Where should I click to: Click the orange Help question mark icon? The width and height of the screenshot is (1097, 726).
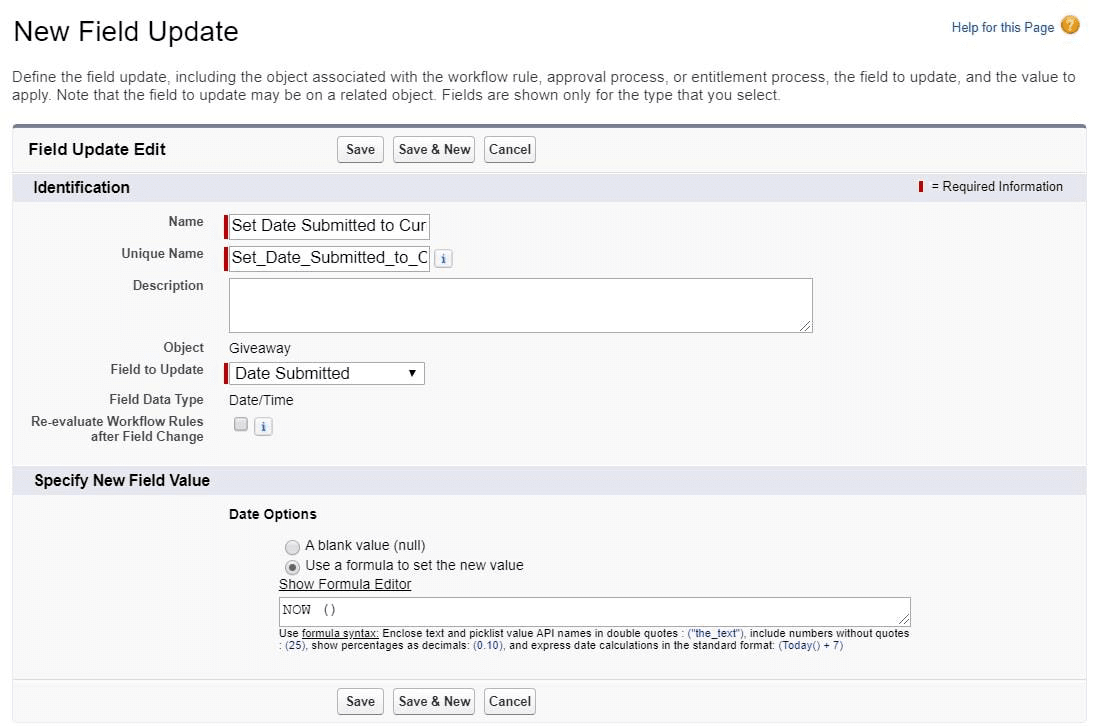click(1070, 25)
